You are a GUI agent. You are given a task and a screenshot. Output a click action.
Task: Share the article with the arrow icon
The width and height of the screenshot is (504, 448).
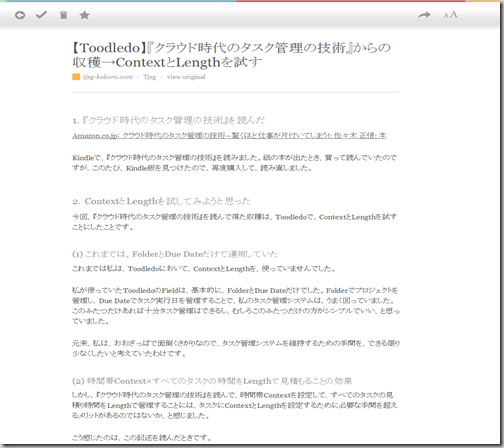pyautogui.click(x=424, y=15)
